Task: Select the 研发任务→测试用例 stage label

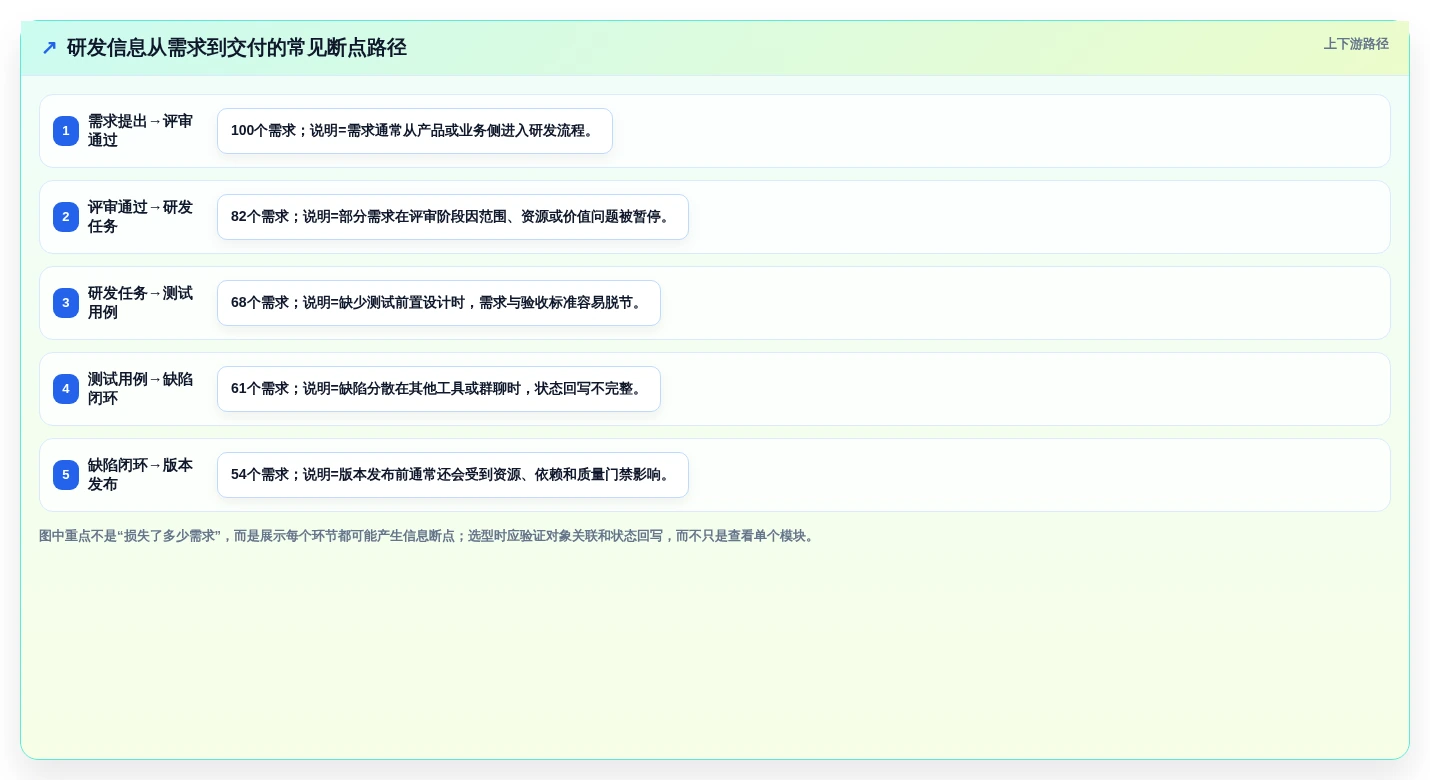Action: click(140, 303)
